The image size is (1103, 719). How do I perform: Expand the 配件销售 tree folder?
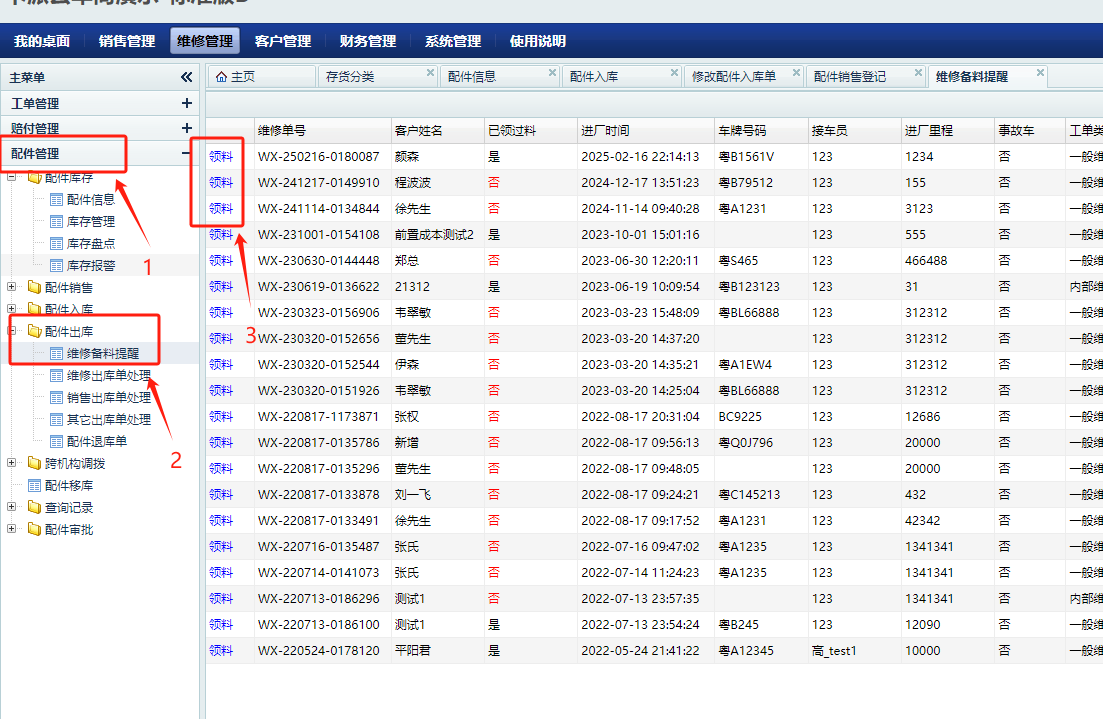[x=12, y=287]
